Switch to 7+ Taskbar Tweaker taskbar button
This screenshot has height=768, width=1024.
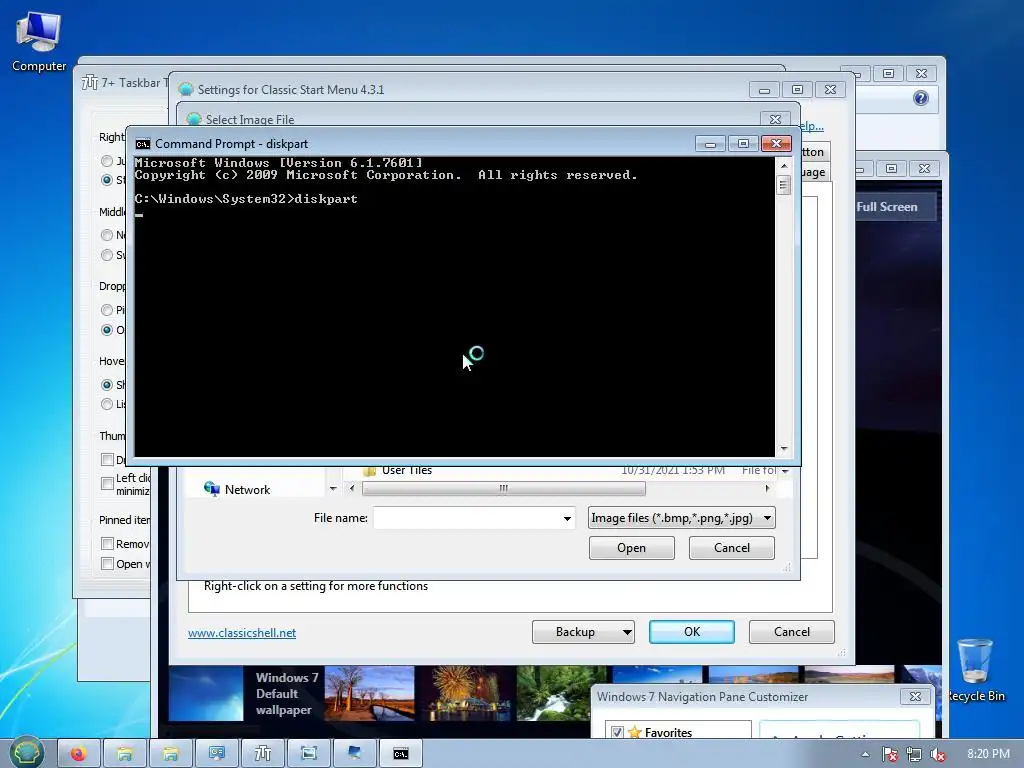[263, 754]
